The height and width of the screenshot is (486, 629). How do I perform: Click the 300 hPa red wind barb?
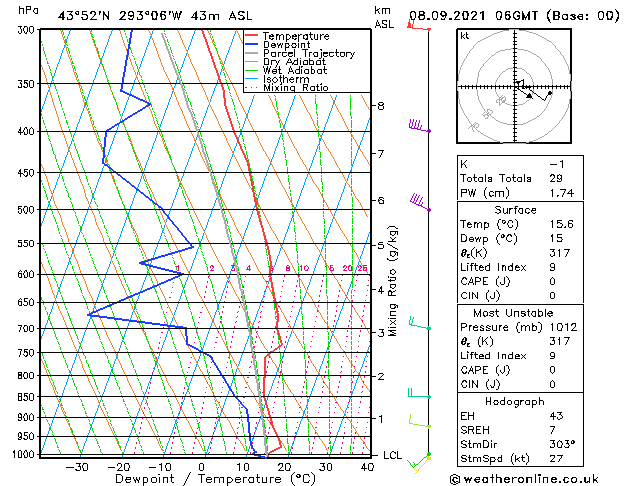(x=419, y=24)
